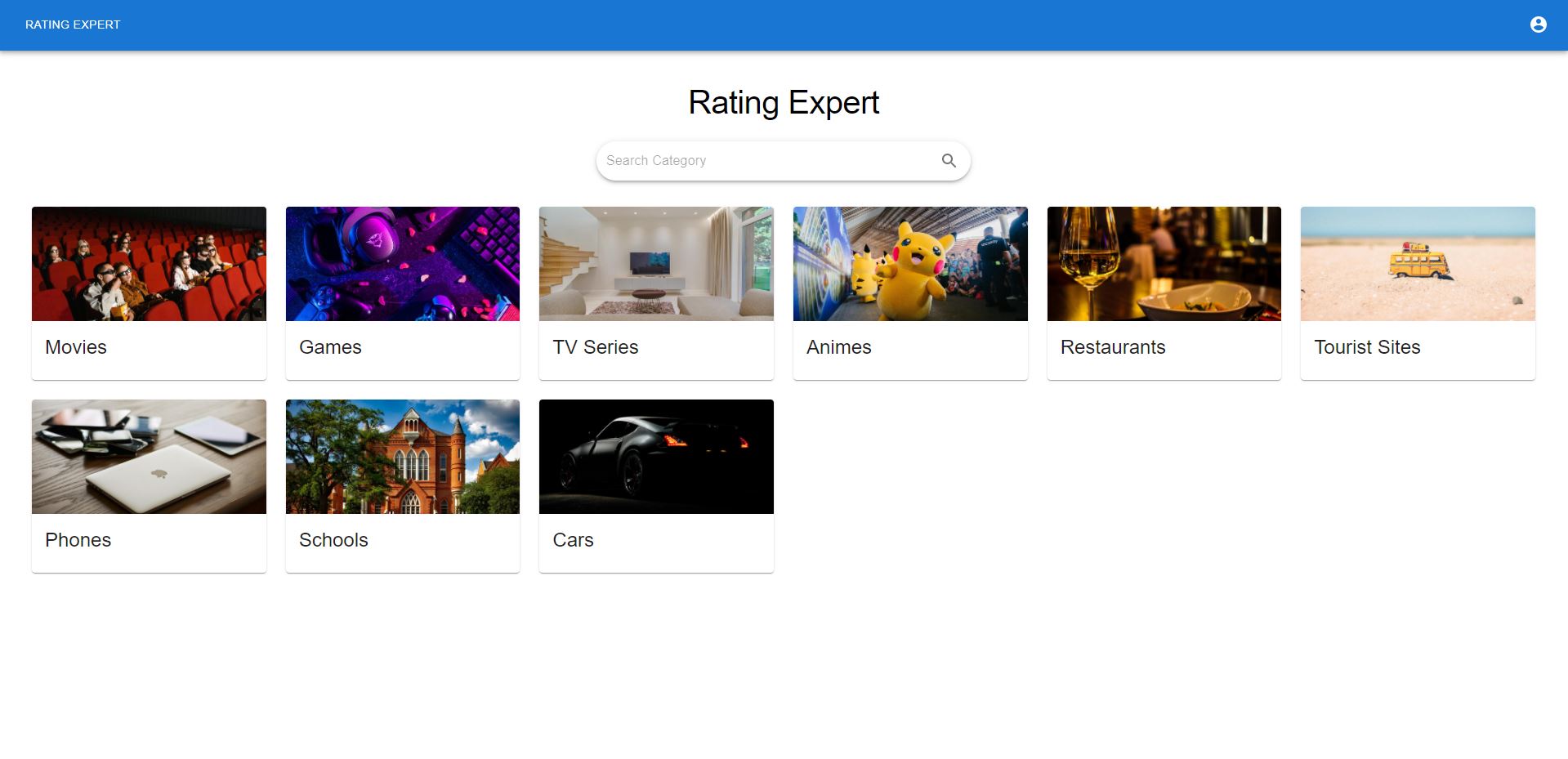Open the Cars dark car image

(656, 457)
